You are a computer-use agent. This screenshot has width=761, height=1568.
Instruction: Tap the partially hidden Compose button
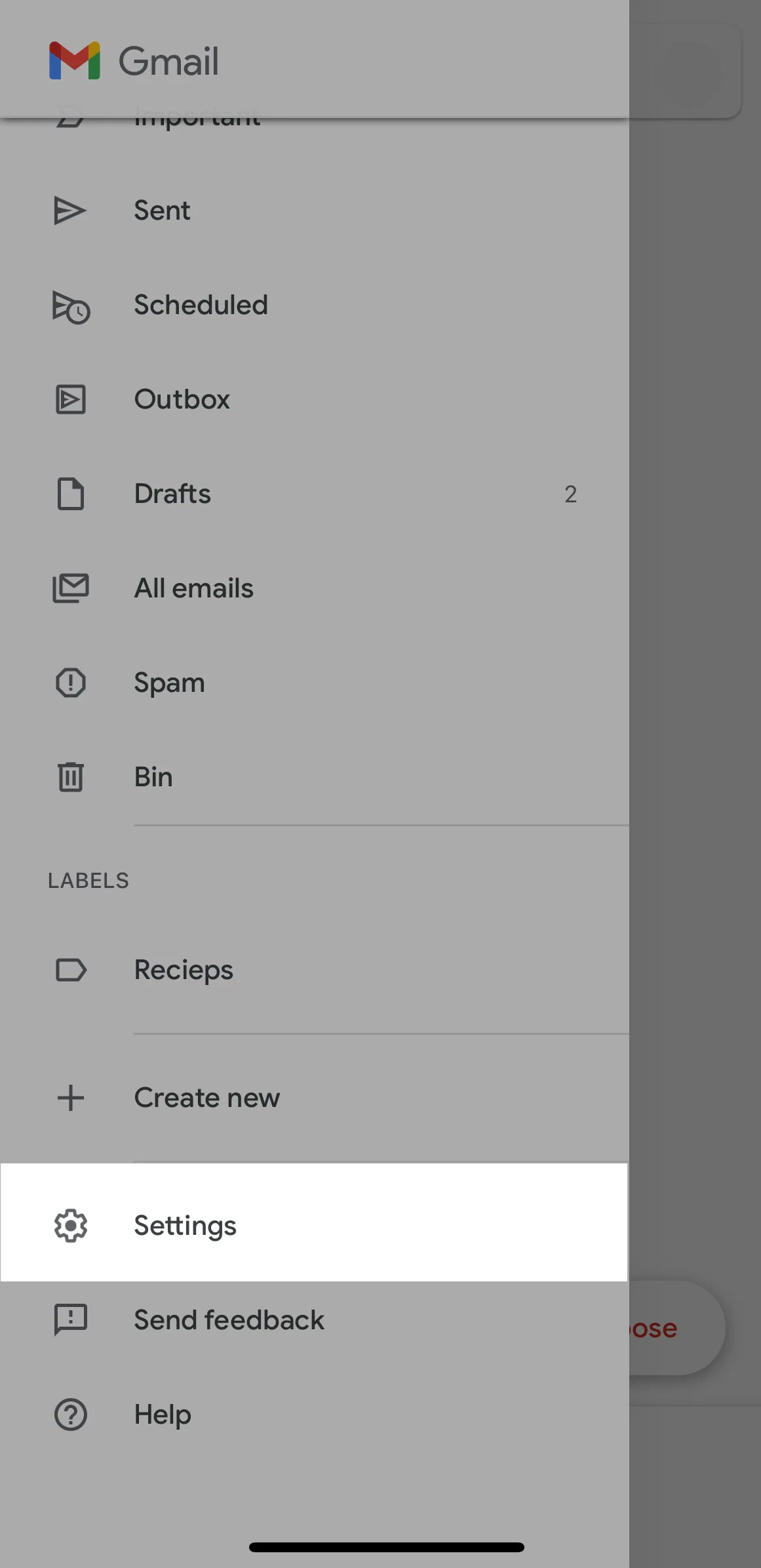pyautogui.click(x=676, y=1328)
